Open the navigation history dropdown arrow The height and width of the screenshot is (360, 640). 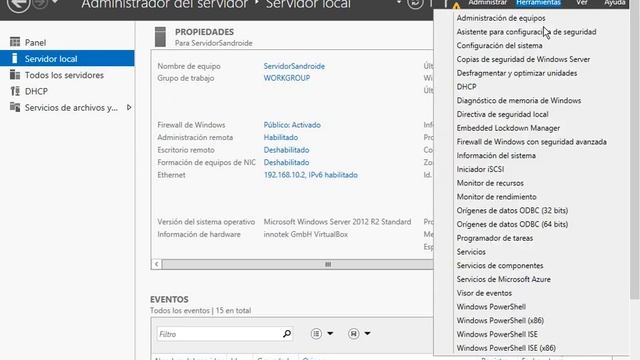click(55, 2)
